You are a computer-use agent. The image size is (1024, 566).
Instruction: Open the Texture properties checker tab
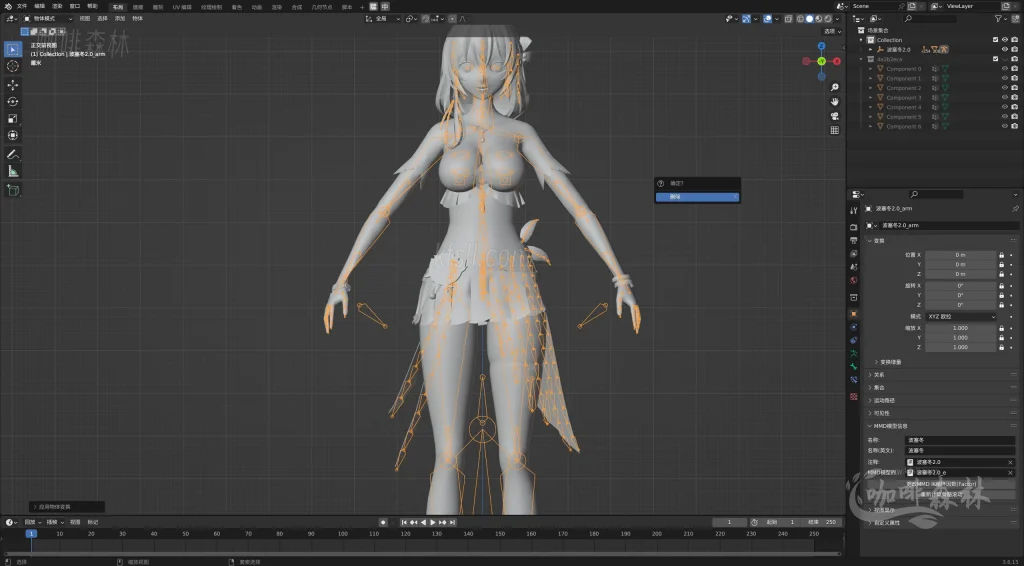(x=854, y=396)
